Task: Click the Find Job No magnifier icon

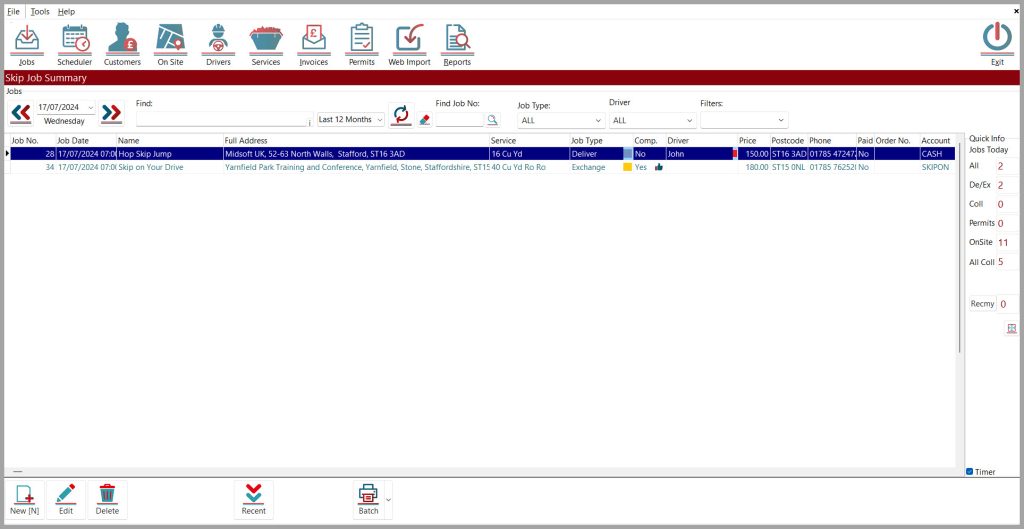Action: pos(492,120)
